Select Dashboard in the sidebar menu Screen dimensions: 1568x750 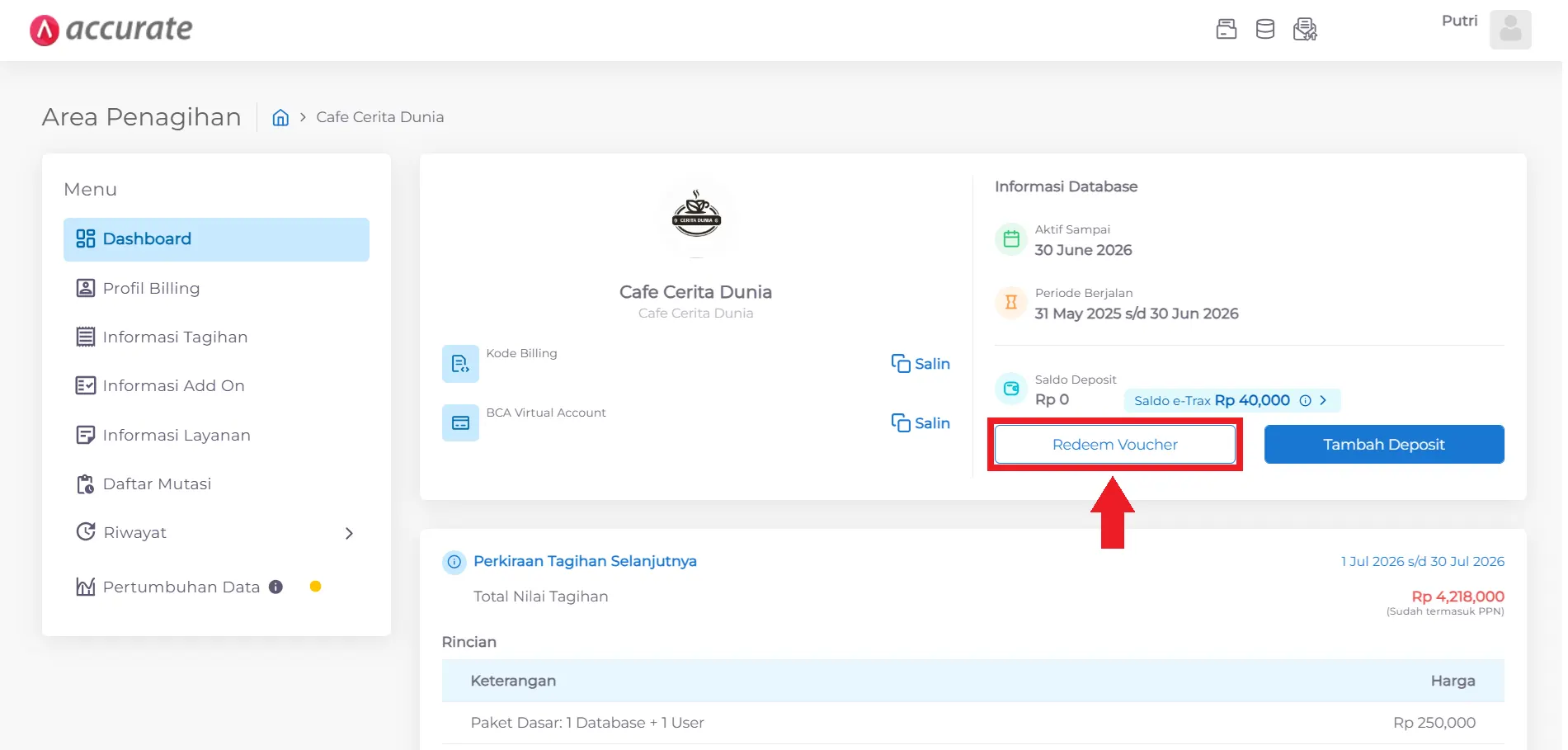point(216,239)
